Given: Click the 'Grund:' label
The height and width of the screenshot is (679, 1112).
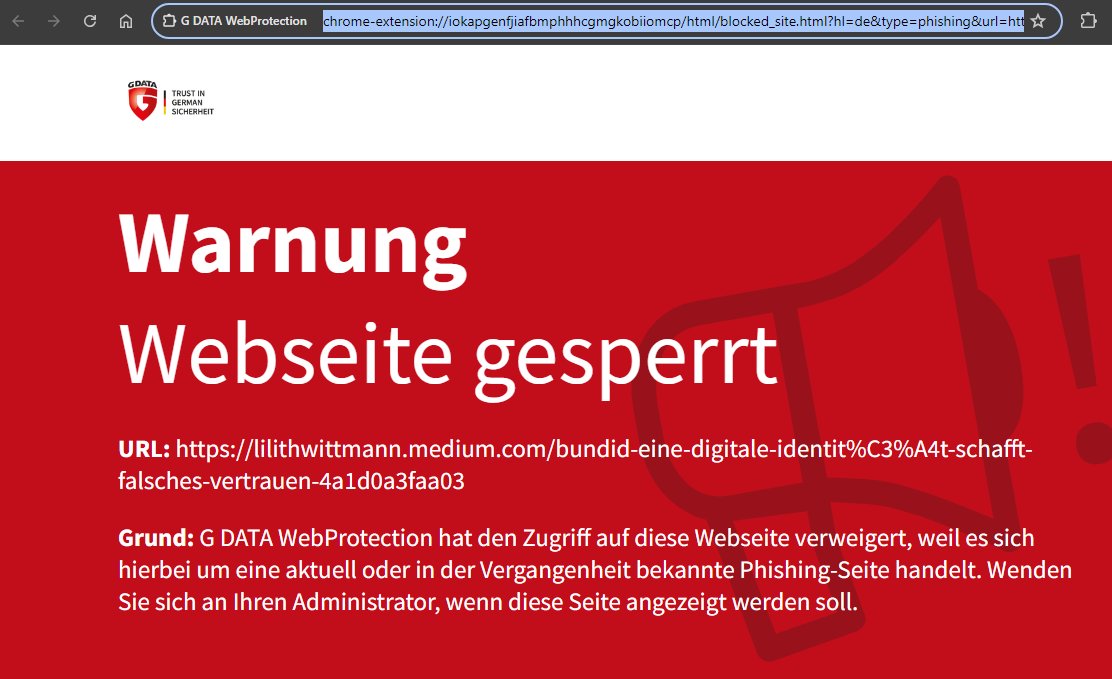Looking at the screenshot, I should pyautogui.click(x=156, y=538).
